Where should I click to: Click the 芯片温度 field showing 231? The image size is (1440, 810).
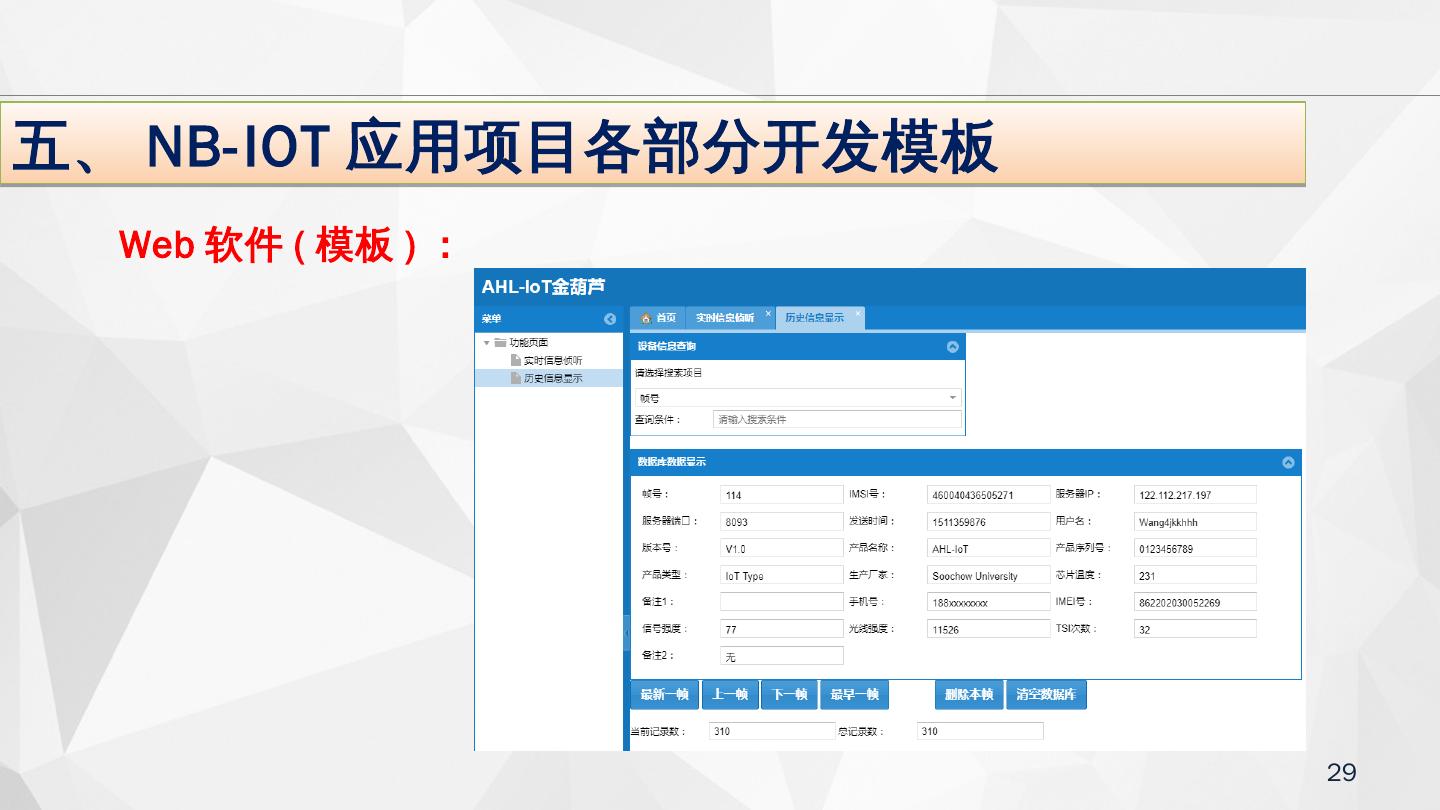(x=1196, y=576)
